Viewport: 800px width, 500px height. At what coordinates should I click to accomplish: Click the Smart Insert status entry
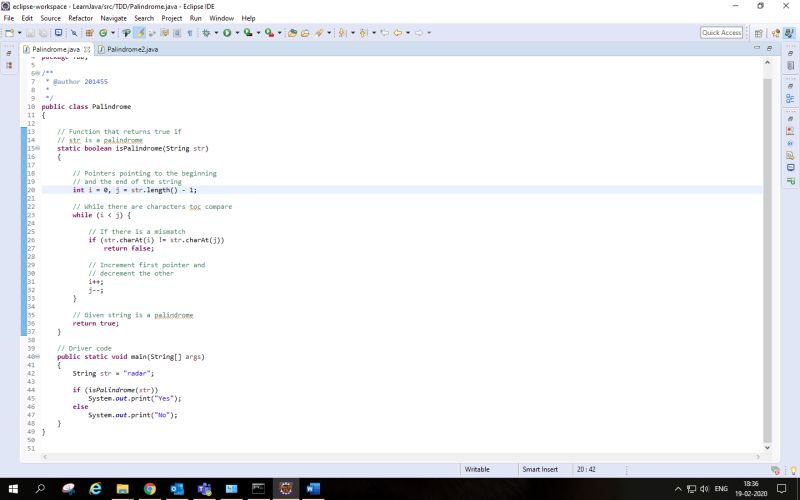point(540,469)
